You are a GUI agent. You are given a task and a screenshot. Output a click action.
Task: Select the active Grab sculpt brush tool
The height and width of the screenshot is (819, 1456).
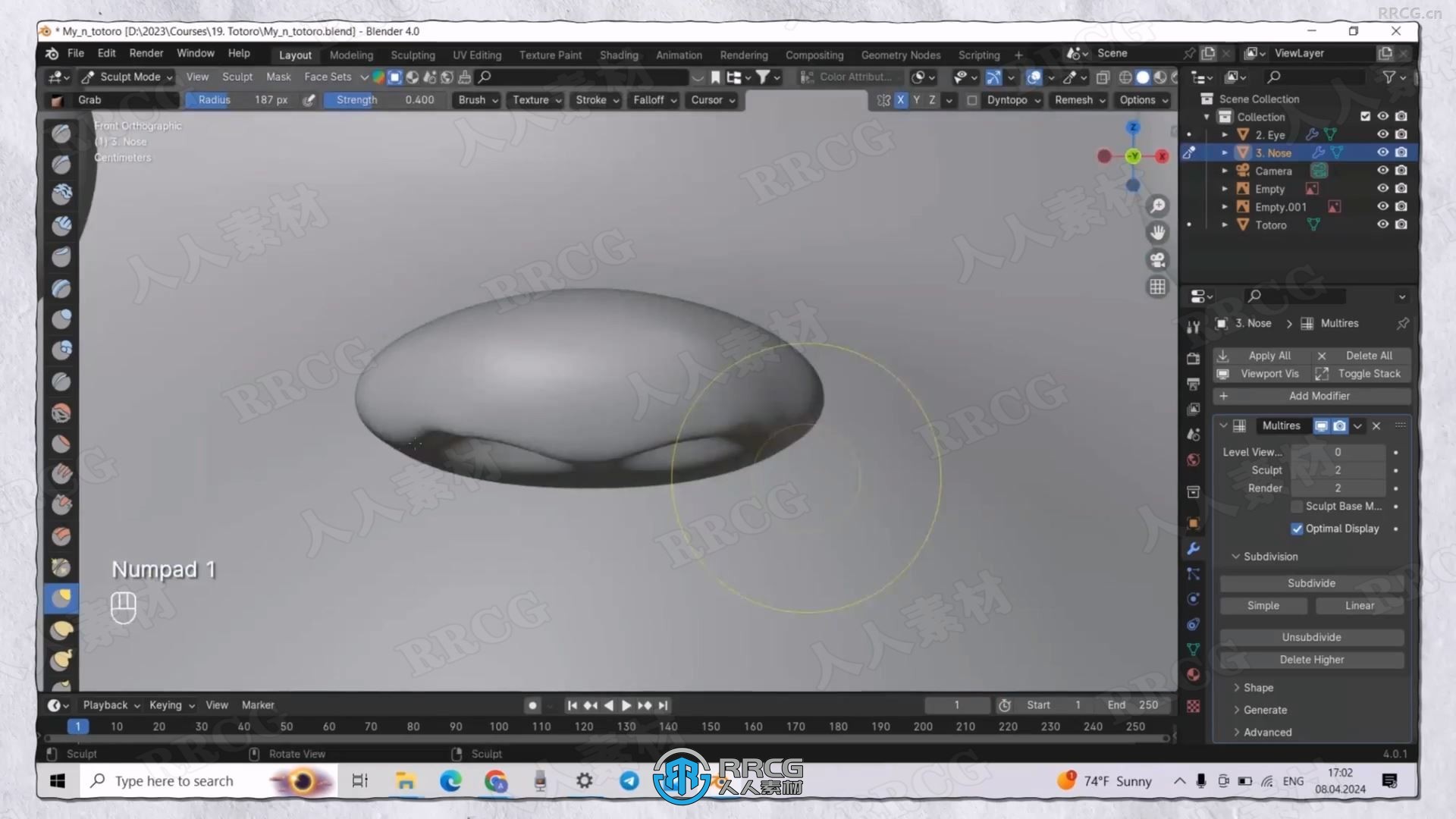coord(61,598)
